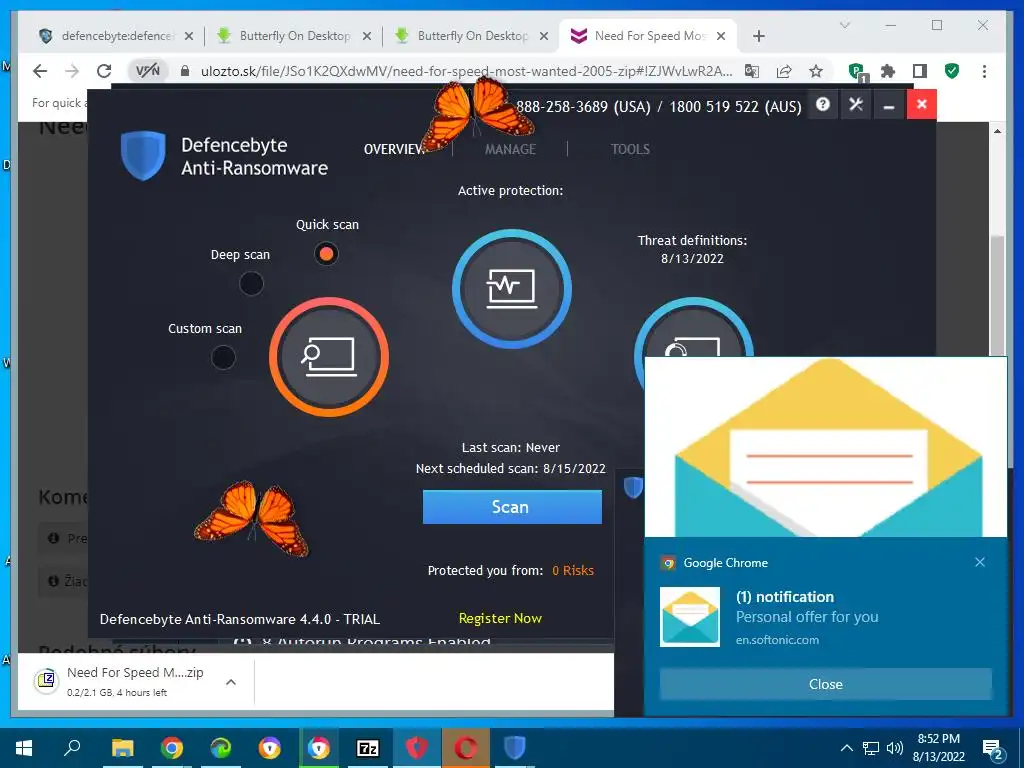Select the Deep scan radio option
1024x768 pixels.
click(251, 283)
